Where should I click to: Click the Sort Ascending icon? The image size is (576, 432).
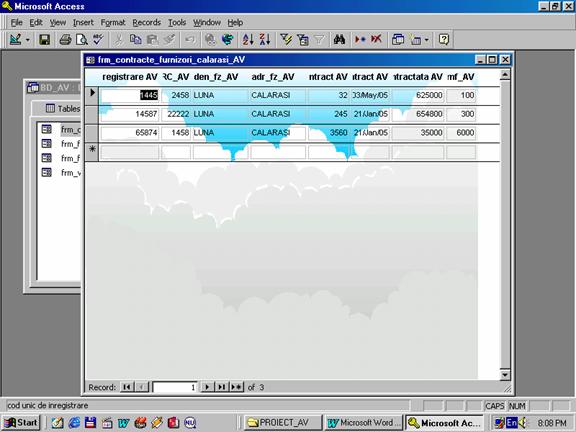point(248,39)
